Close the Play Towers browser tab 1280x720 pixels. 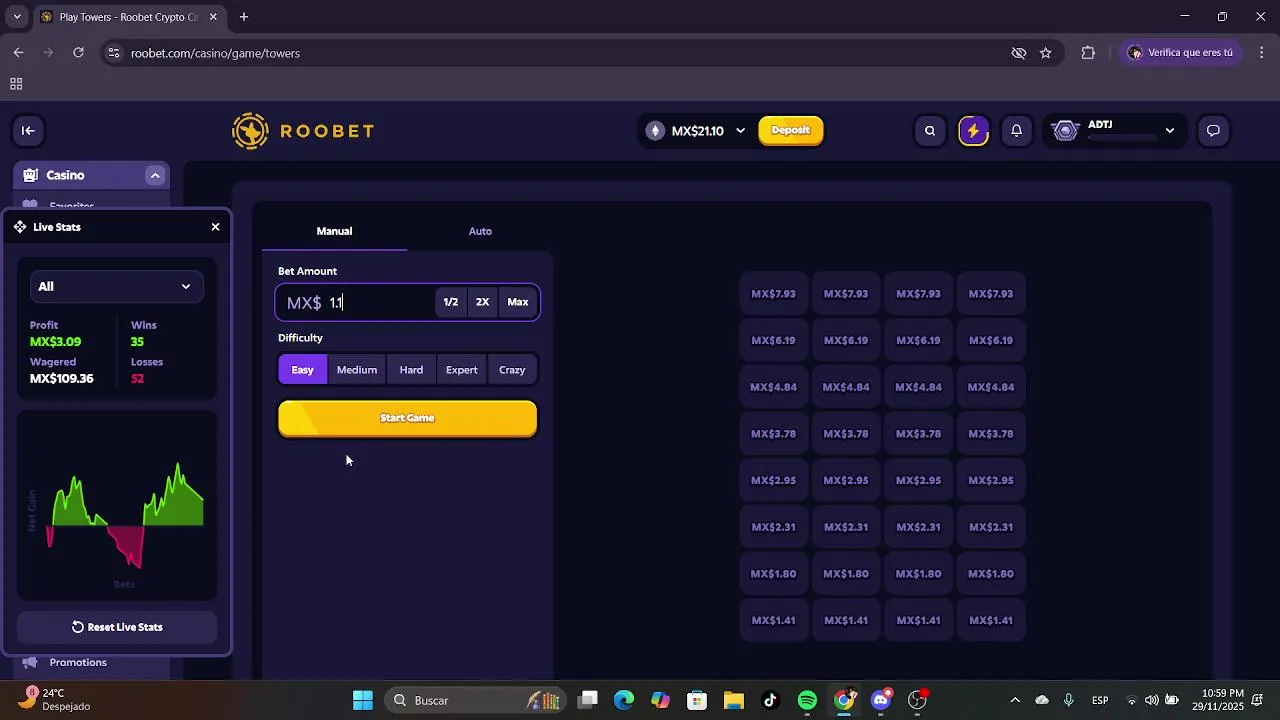coord(213,17)
